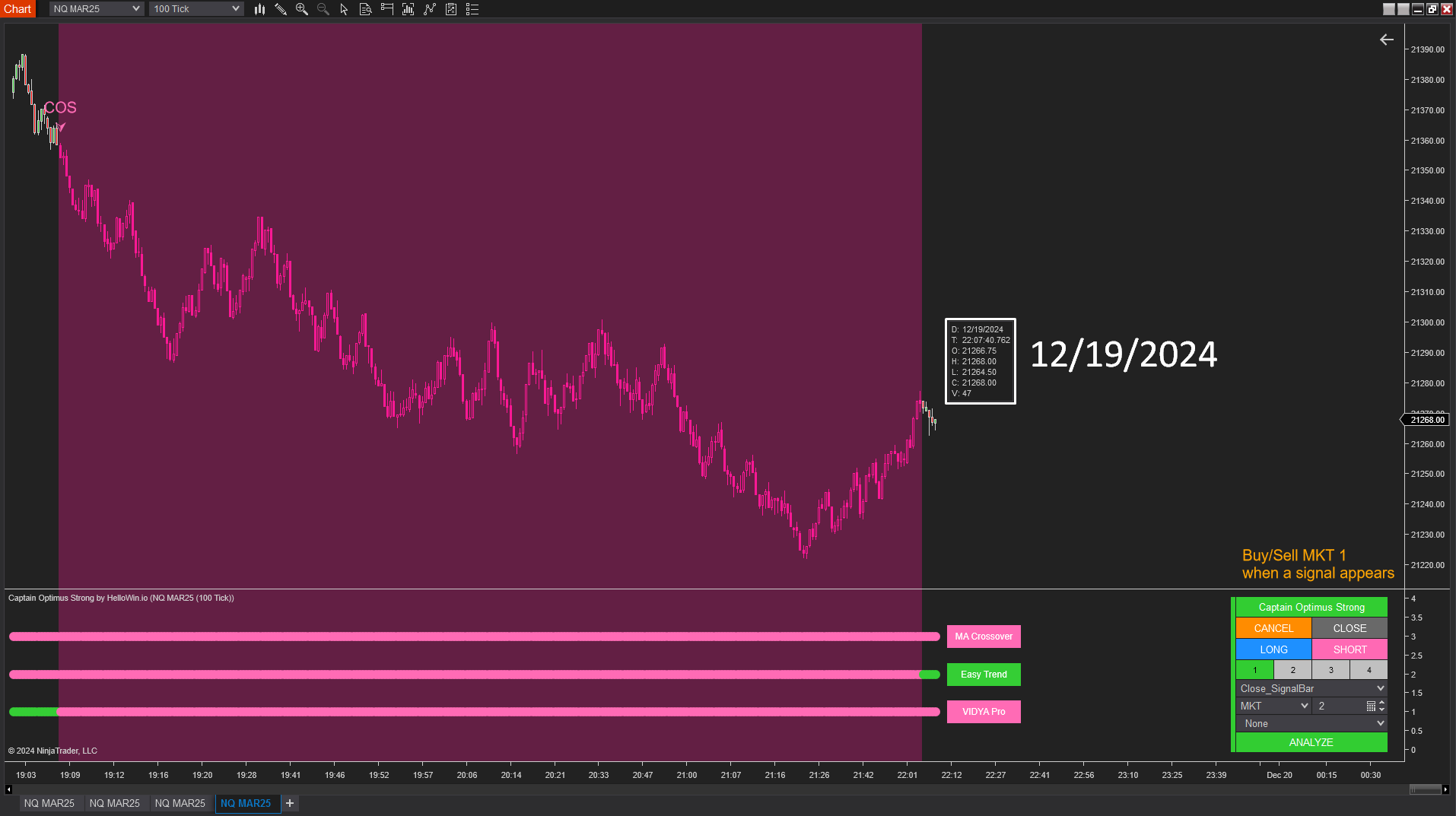Select the drawing tools pencil icon
Screen dimensions: 1456x816
[281, 9]
